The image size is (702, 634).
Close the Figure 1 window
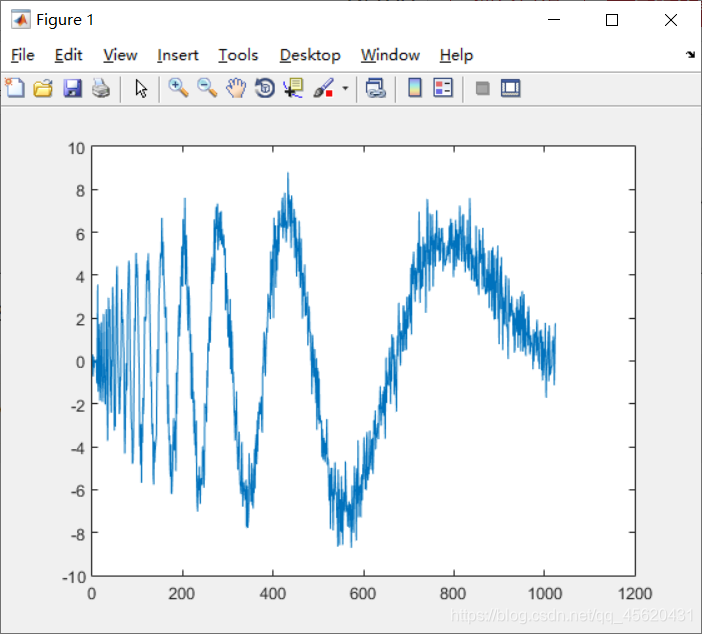671,20
